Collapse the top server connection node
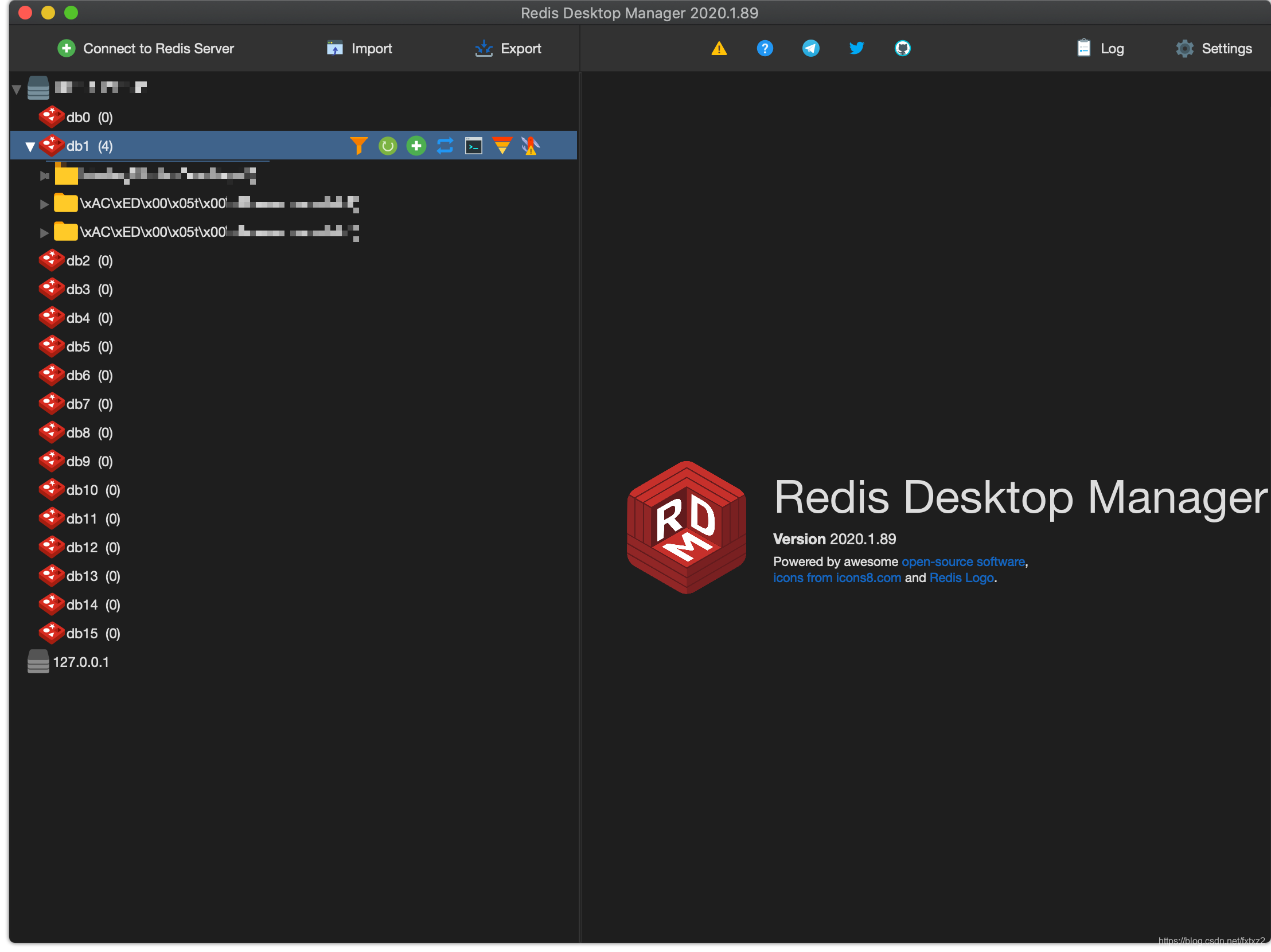This screenshot has height=952, width=1271. [17, 89]
